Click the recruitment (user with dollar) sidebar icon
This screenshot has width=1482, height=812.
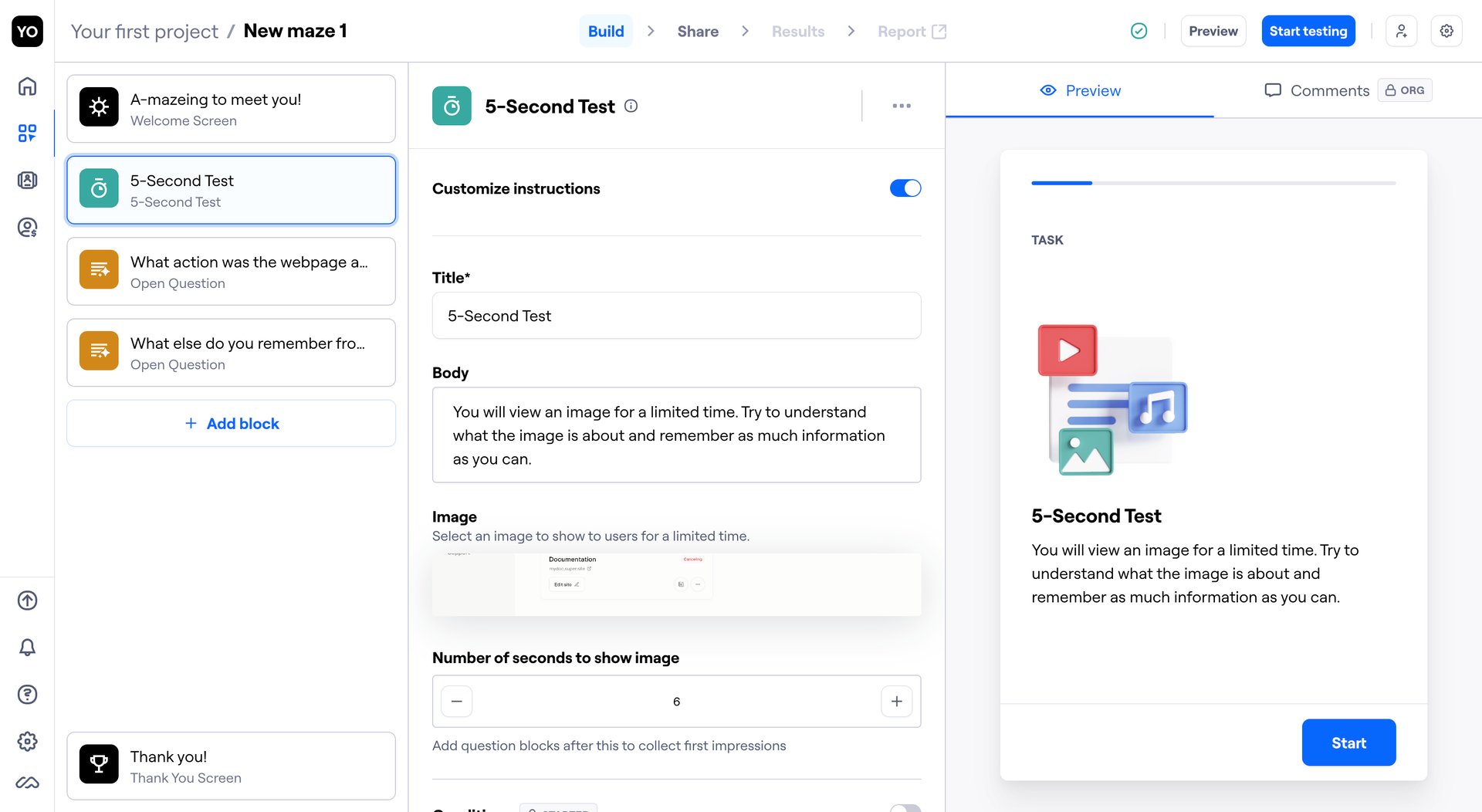click(27, 227)
